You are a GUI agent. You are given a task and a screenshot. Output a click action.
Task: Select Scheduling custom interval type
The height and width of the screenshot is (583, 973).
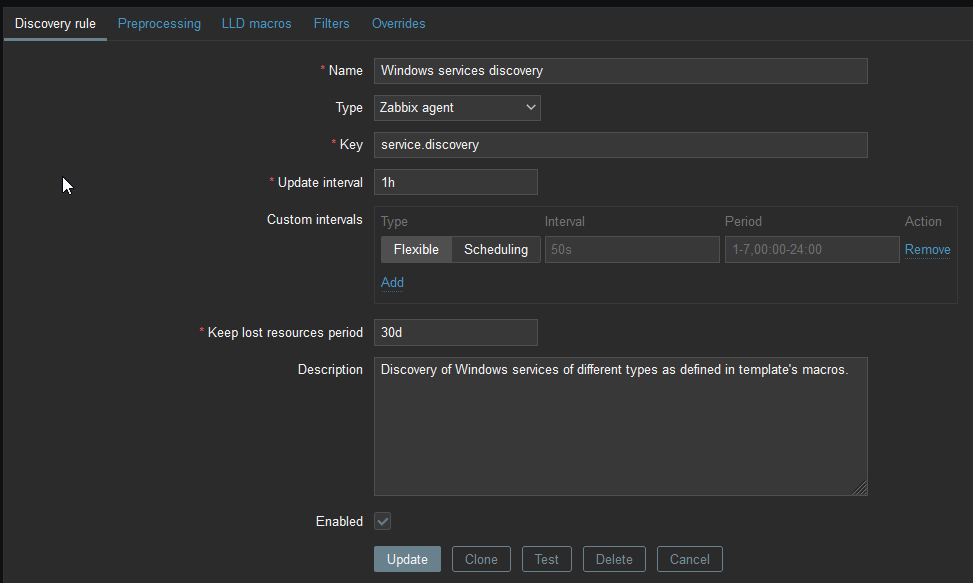tap(496, 250)
